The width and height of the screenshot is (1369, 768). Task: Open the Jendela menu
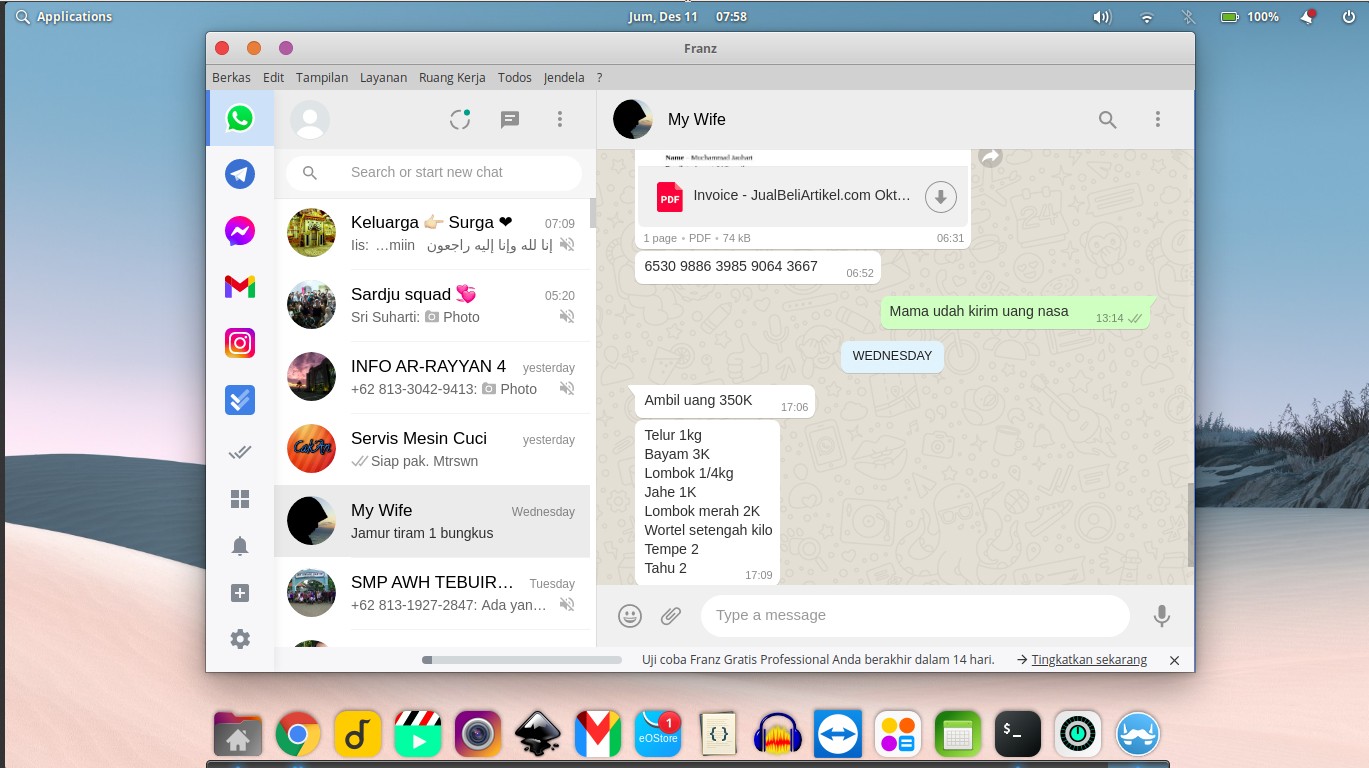tap(564, 77)
